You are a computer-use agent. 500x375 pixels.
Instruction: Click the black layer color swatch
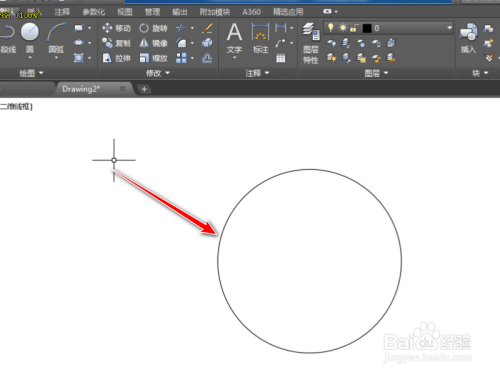pyautogui.click(x=367, y=28)
